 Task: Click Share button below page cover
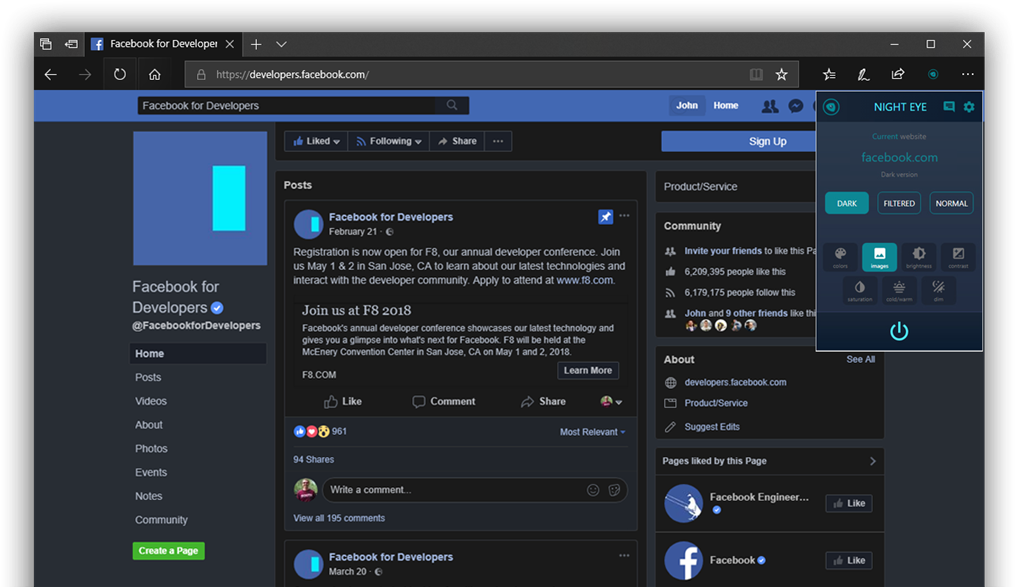(457, 141)
